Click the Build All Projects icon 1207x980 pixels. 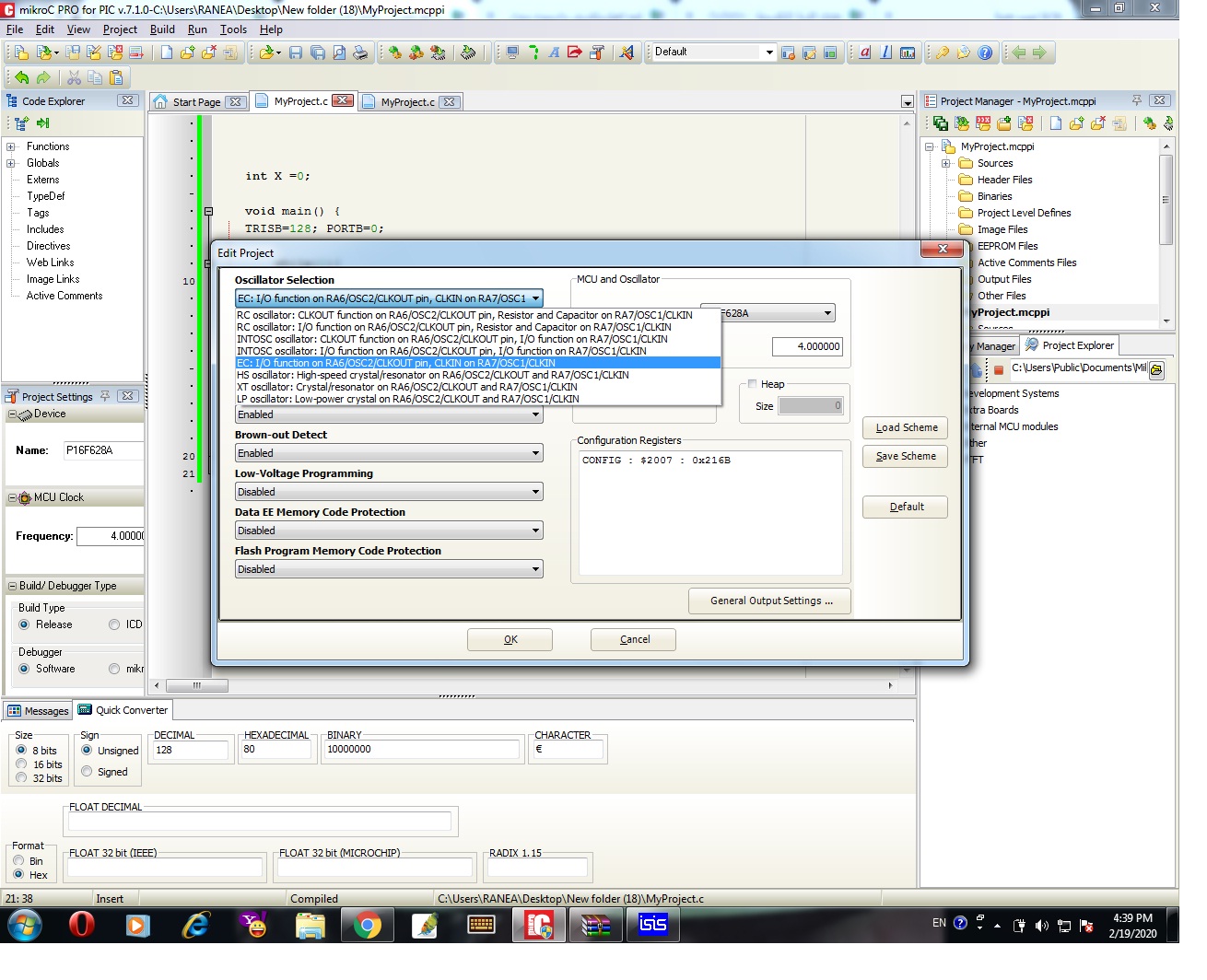click(416, 52)
